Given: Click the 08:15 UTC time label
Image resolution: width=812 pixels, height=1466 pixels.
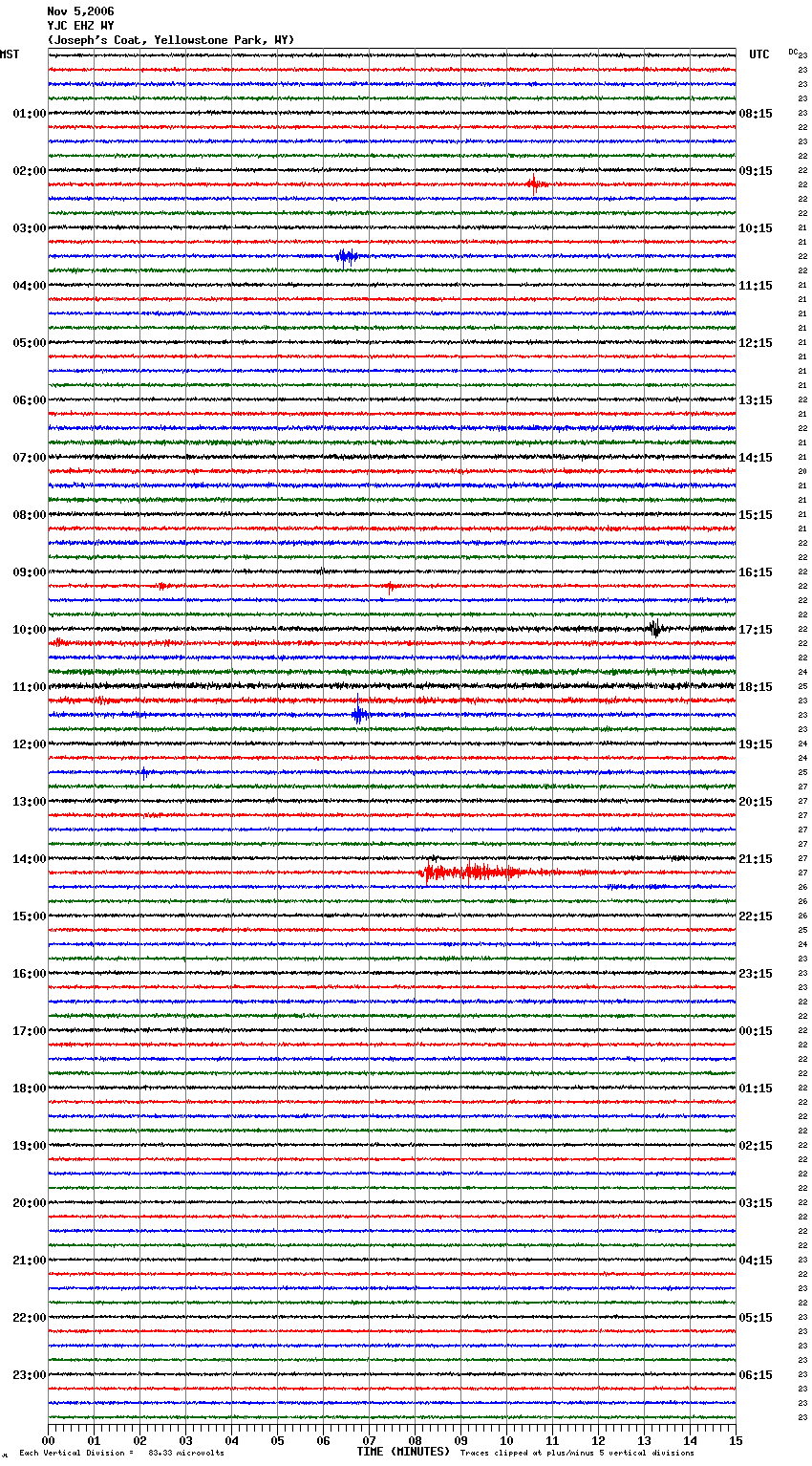Looking at the screenshot, I should tap(756, 114).
